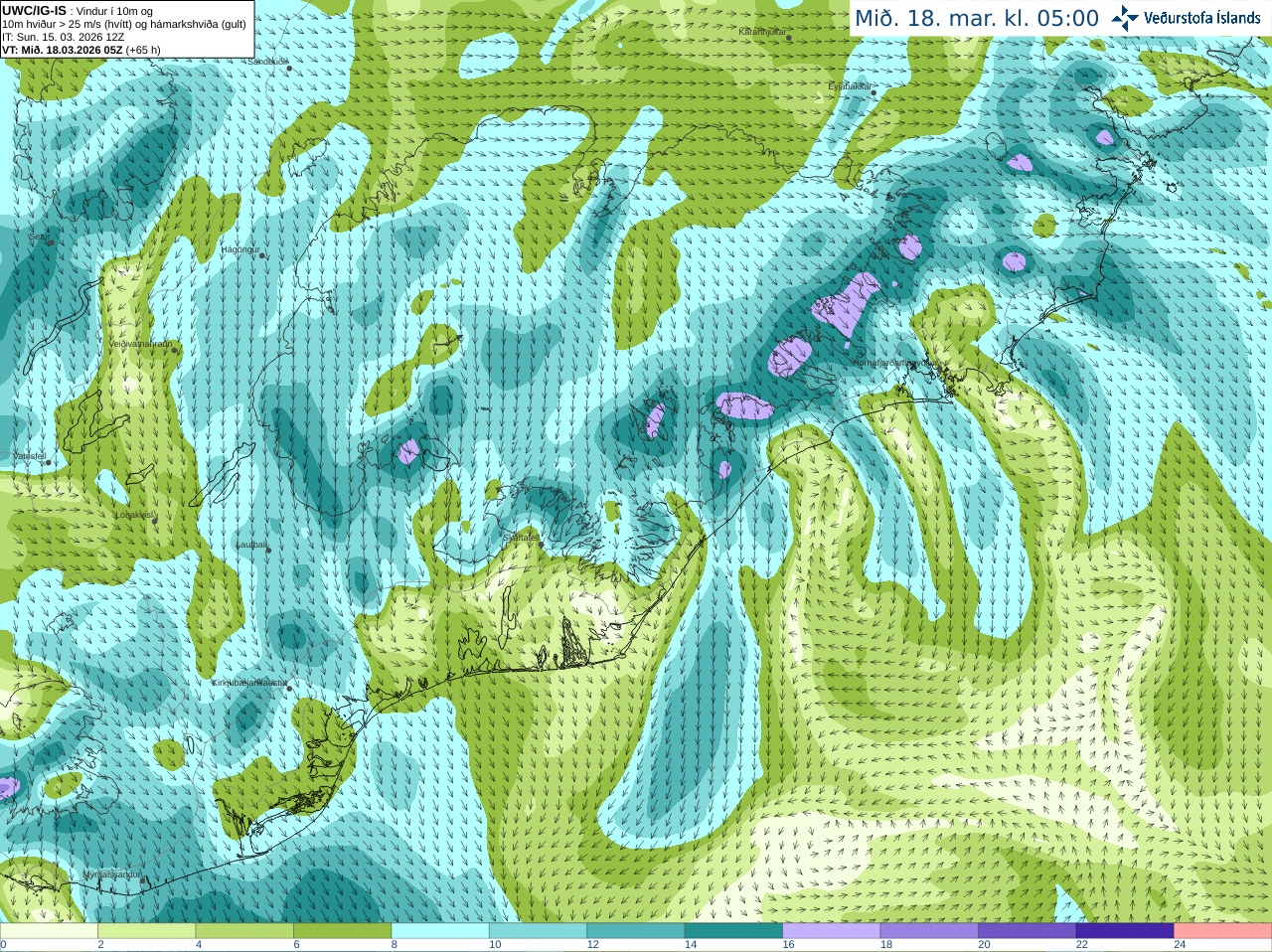The height and width of the screenshot is (952, 1272).
Task: Select the 8–10 m/s light cyan legend swatch
Action: tap(440, 931)
